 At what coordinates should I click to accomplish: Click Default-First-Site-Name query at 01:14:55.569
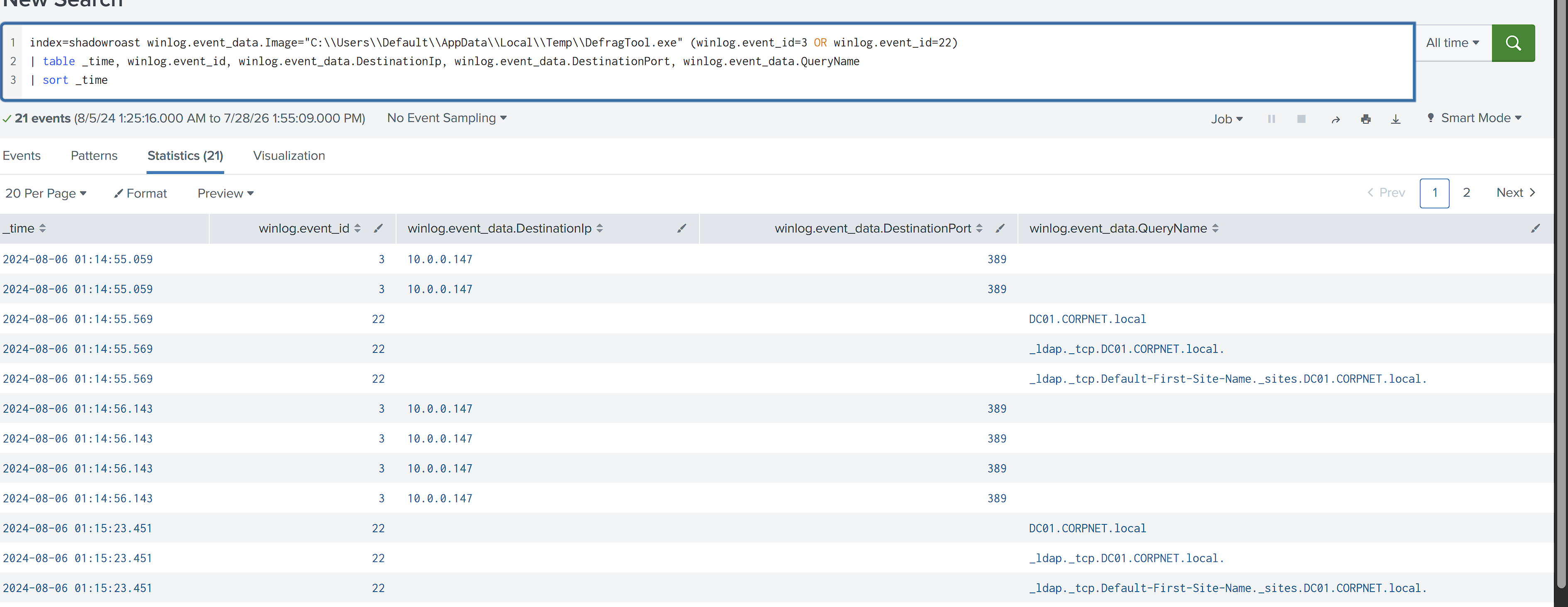[1228, 379]
